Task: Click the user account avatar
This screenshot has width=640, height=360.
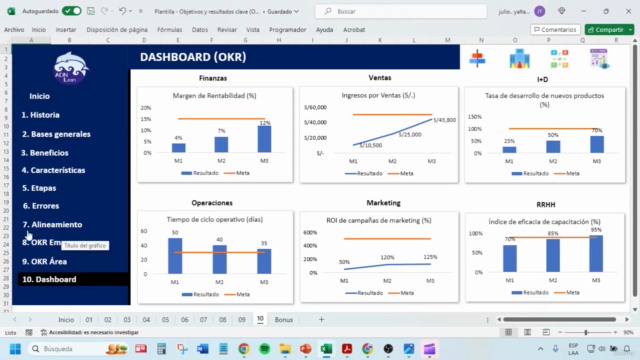Action: click(540, 11)
